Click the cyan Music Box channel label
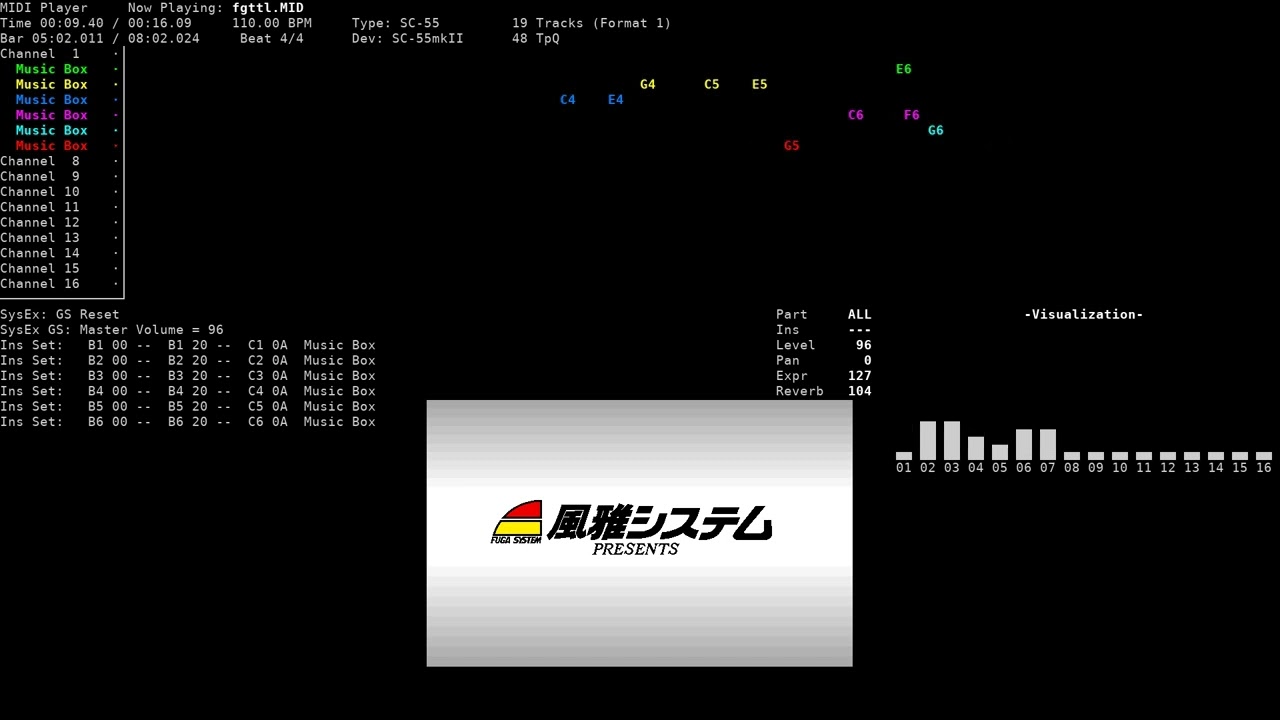Image resolution: width=1280 pixels, height=720 pixels. pyautogui.click(x=52, y=130)
